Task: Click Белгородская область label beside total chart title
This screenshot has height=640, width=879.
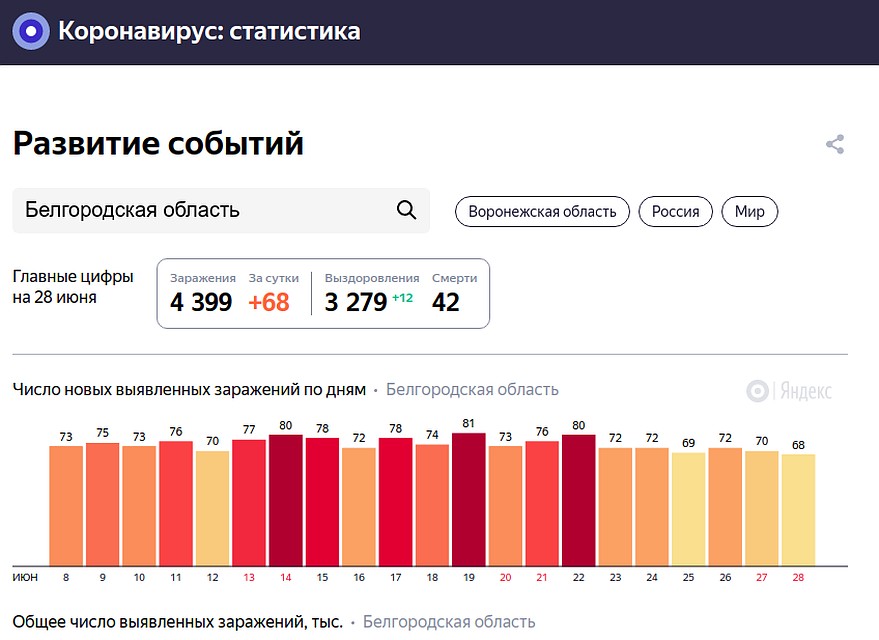Action: (449, 622)
